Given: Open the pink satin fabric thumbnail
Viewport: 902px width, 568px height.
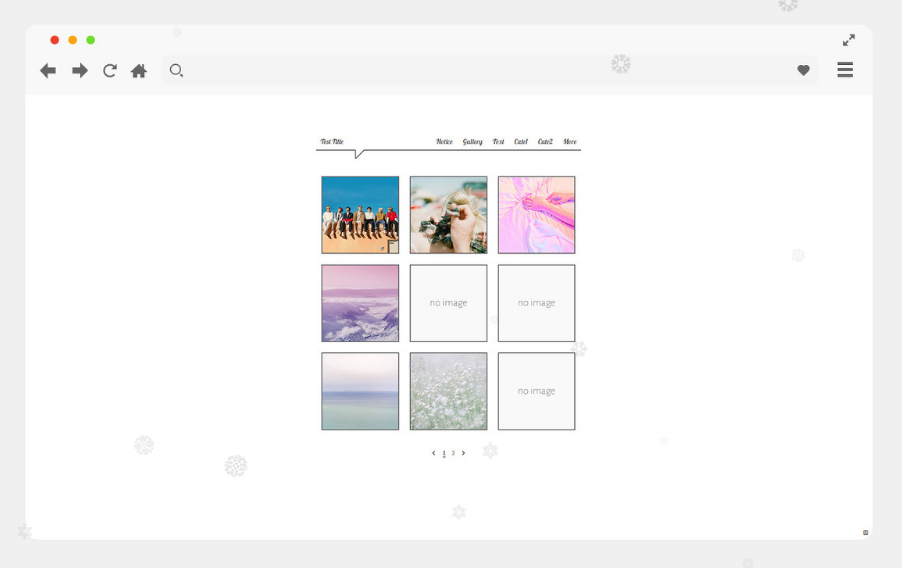Looking at the screenshot, I should click(x=537, y=215).
